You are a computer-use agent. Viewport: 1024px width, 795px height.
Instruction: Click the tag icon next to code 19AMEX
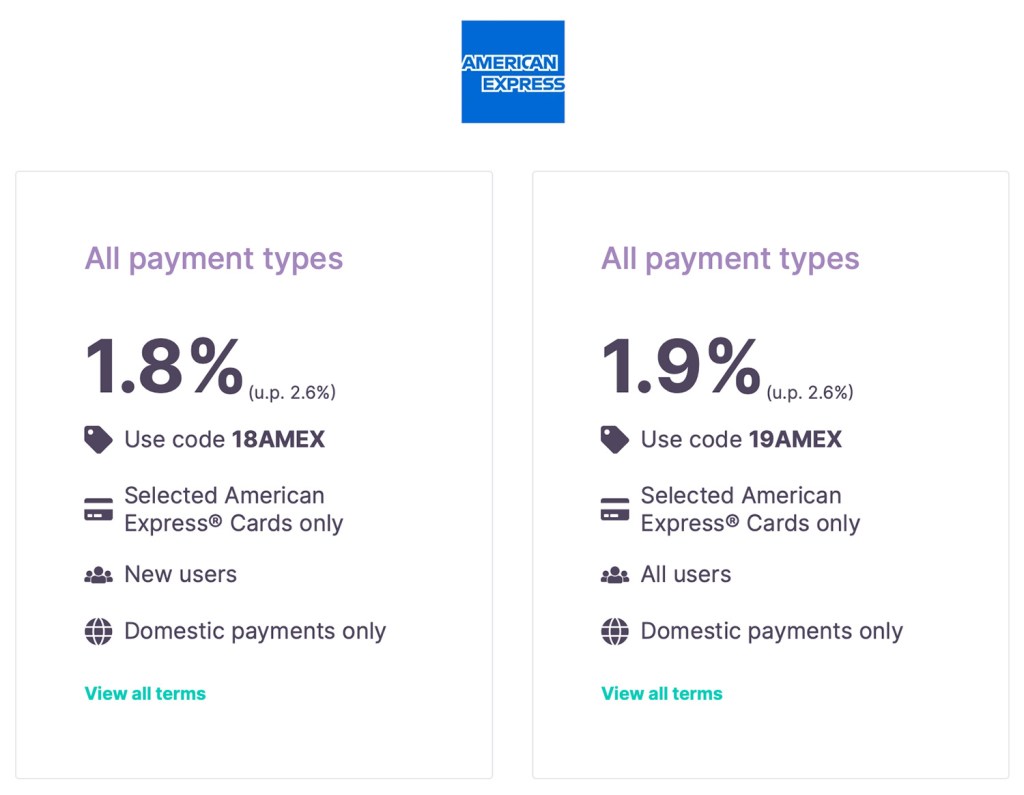coord(614,438)
